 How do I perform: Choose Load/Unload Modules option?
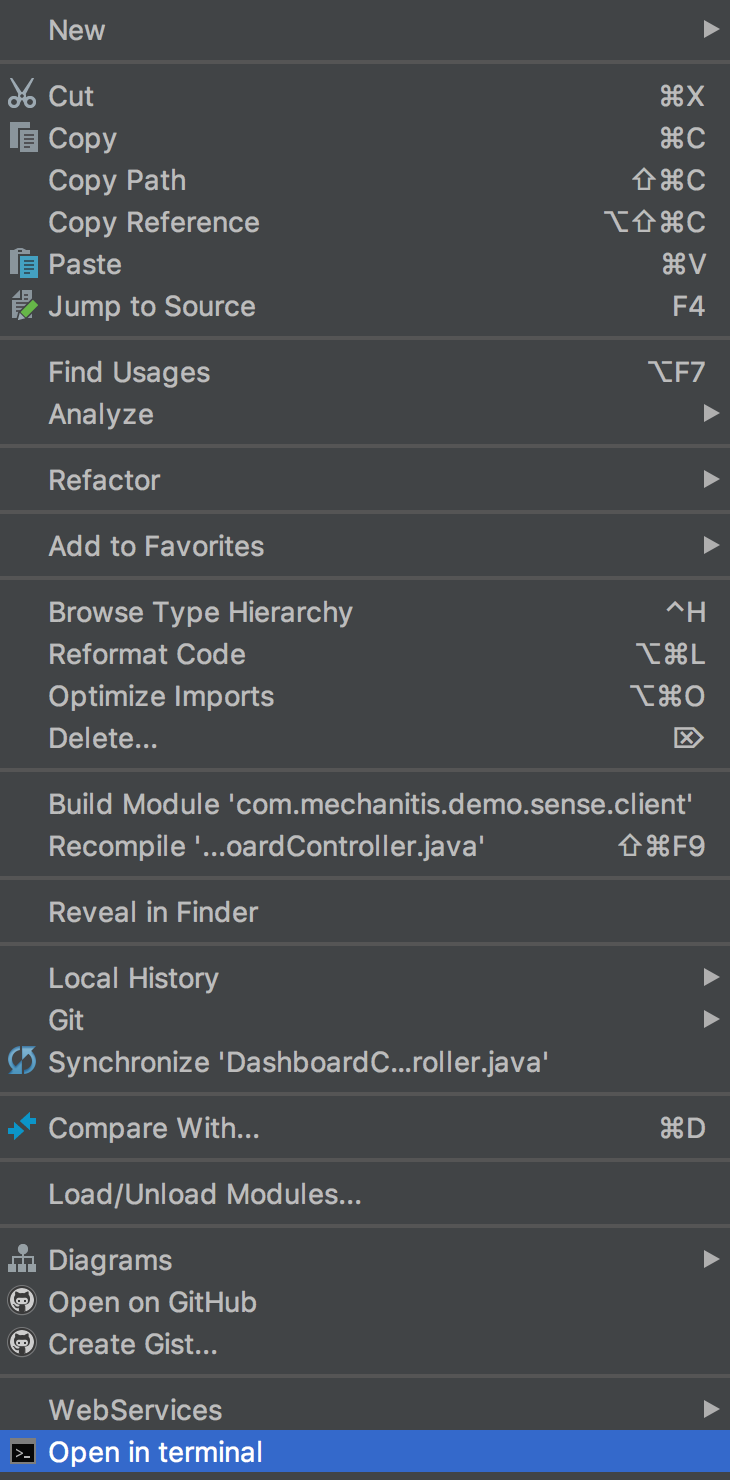pos(365,1194)
